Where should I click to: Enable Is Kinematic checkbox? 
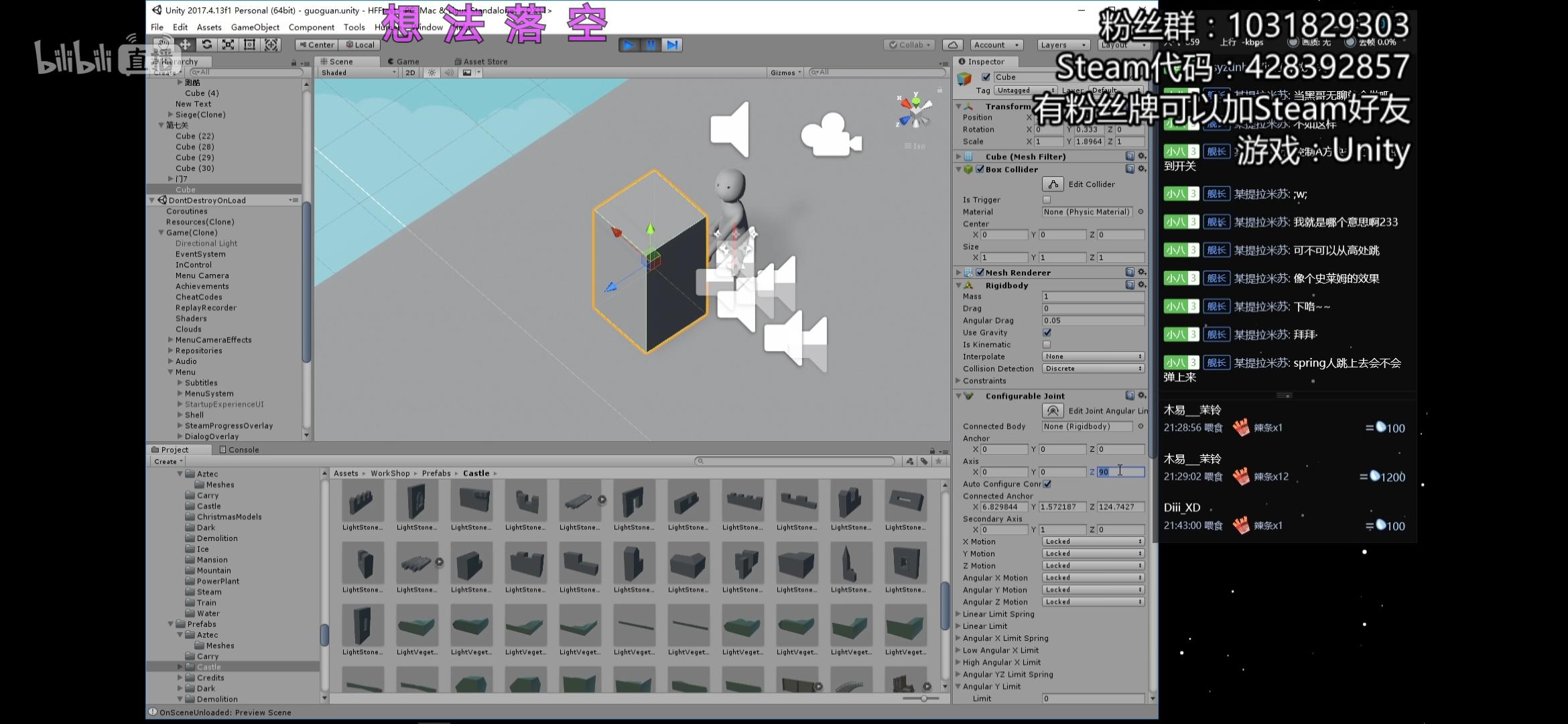1047,345
